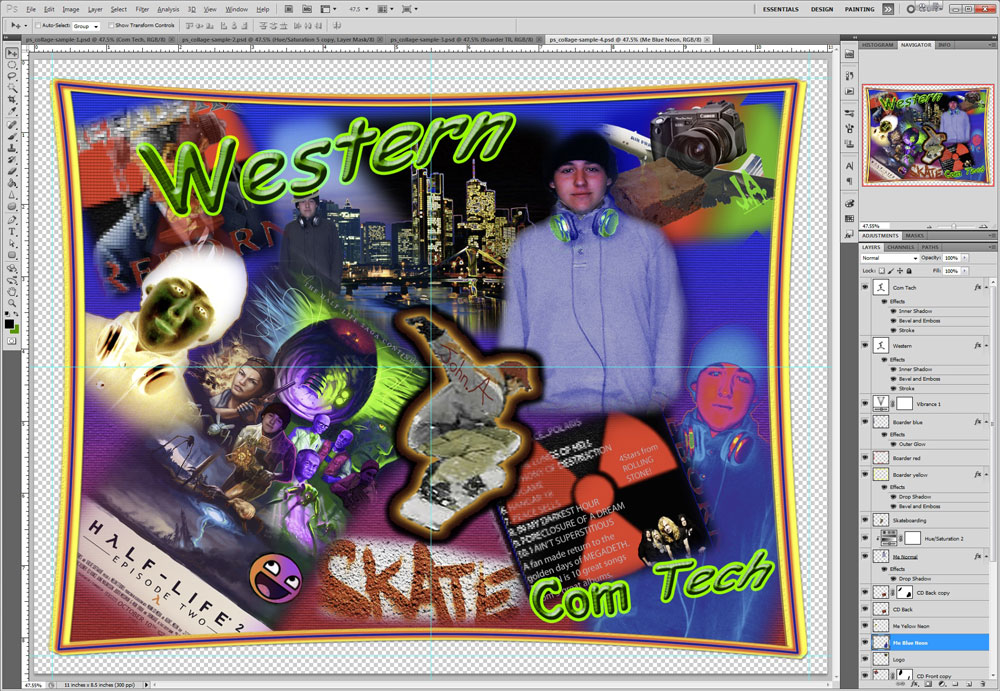The height and width of the screenshot is (691, 1000).
Task: Open the Filter menu
Action: point(142,9)
